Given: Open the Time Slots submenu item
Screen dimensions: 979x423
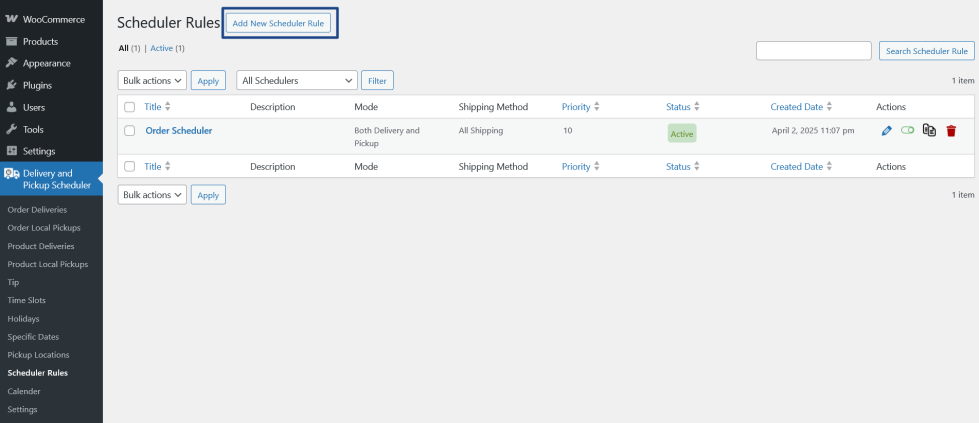Looking at the screenshot, I should (26, 300).
